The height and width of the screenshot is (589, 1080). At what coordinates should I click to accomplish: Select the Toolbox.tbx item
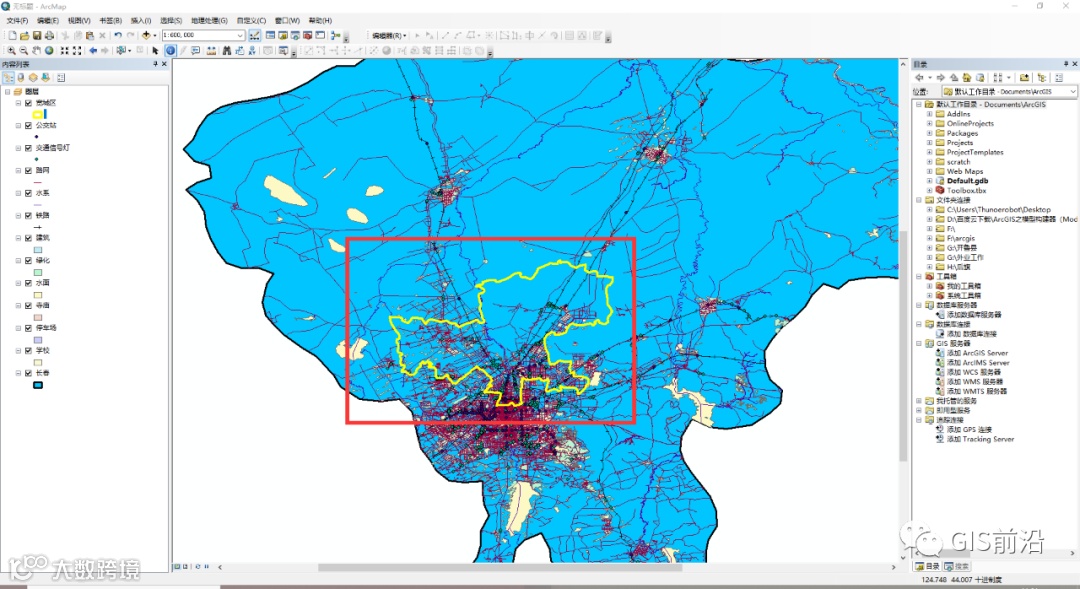pyautogui.click(x=966, y=190)
